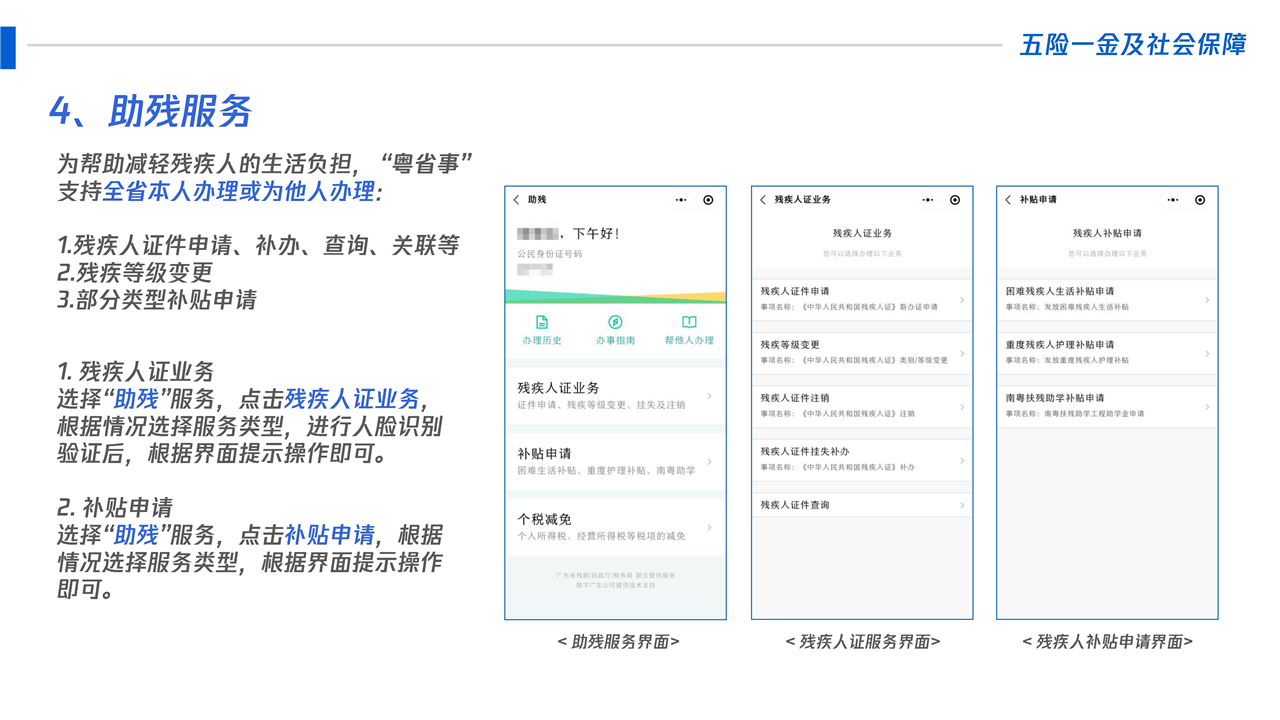The image size is (1280, 720).
Task: Tap close circle icon in 残疾人证业务 screen
Action: click(955, 200)
